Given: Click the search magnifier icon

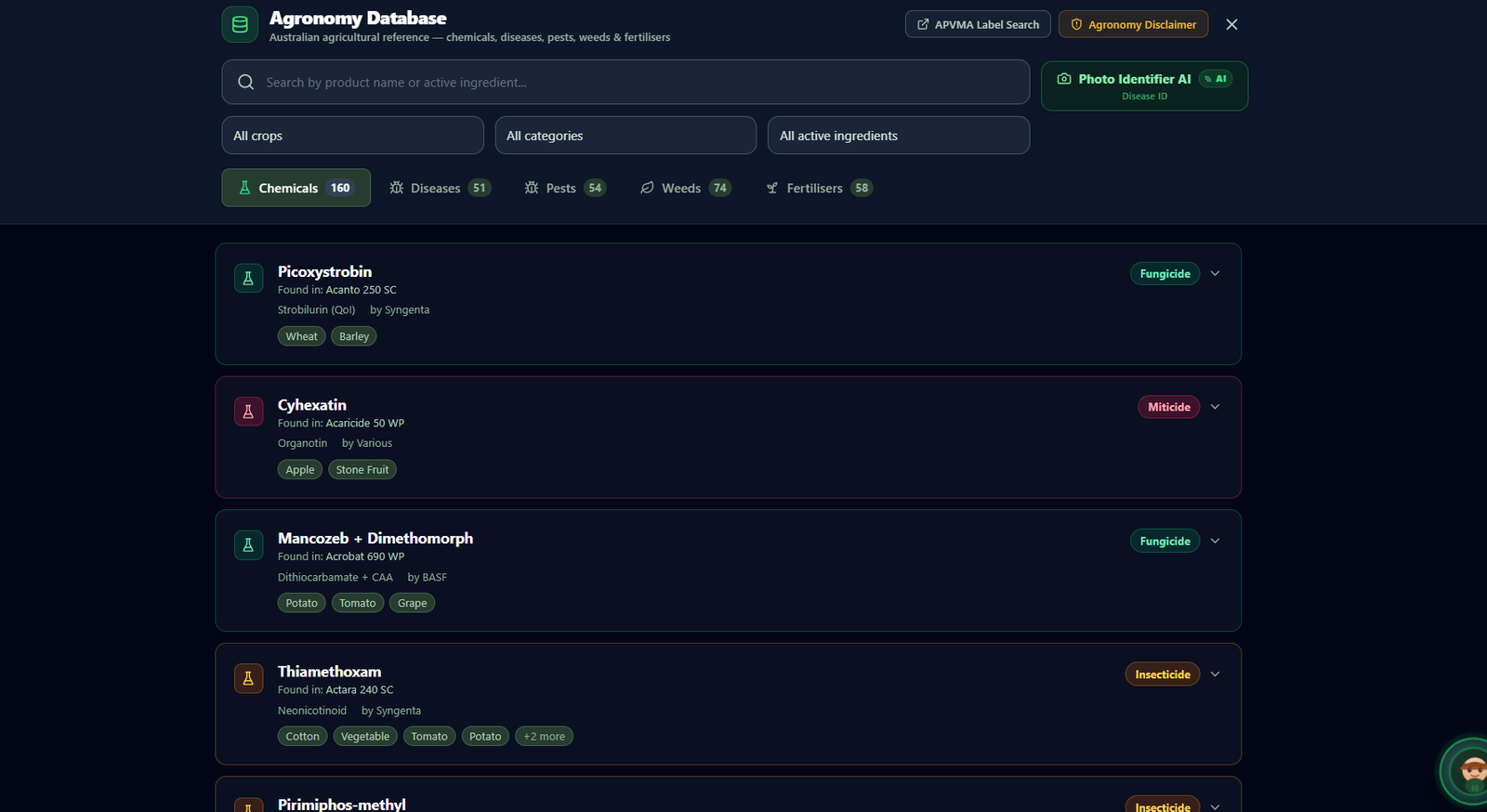Looking at the screenshot, I should (245, 83).
